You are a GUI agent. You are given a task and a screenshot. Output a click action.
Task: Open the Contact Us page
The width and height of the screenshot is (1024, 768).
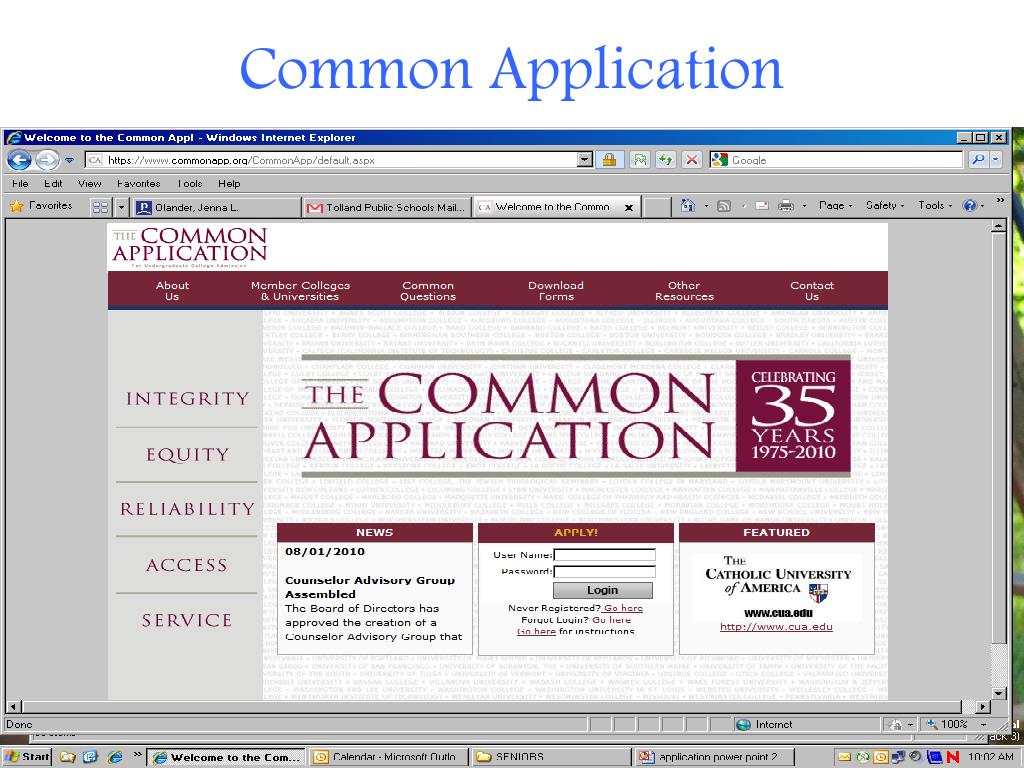pos(812,291)
